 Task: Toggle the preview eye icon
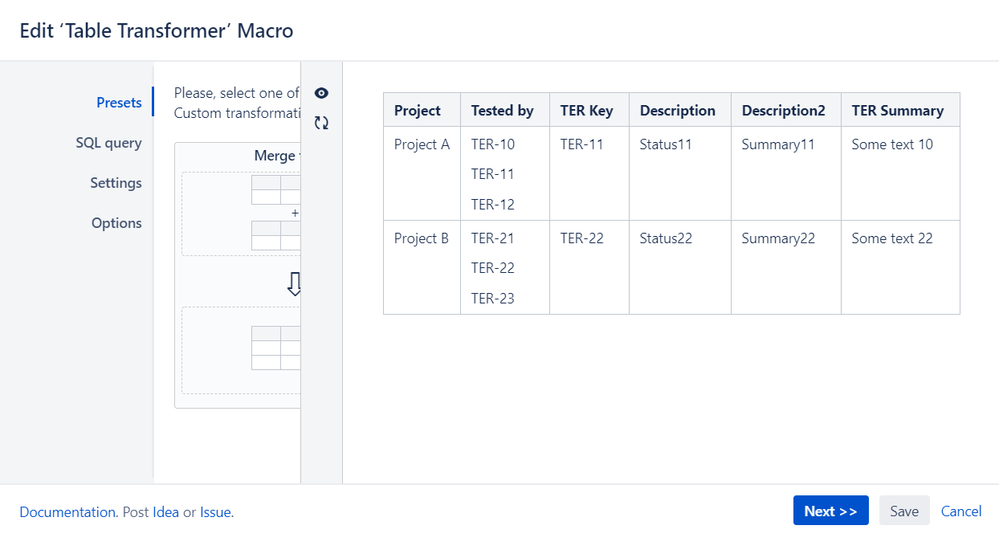321,93
